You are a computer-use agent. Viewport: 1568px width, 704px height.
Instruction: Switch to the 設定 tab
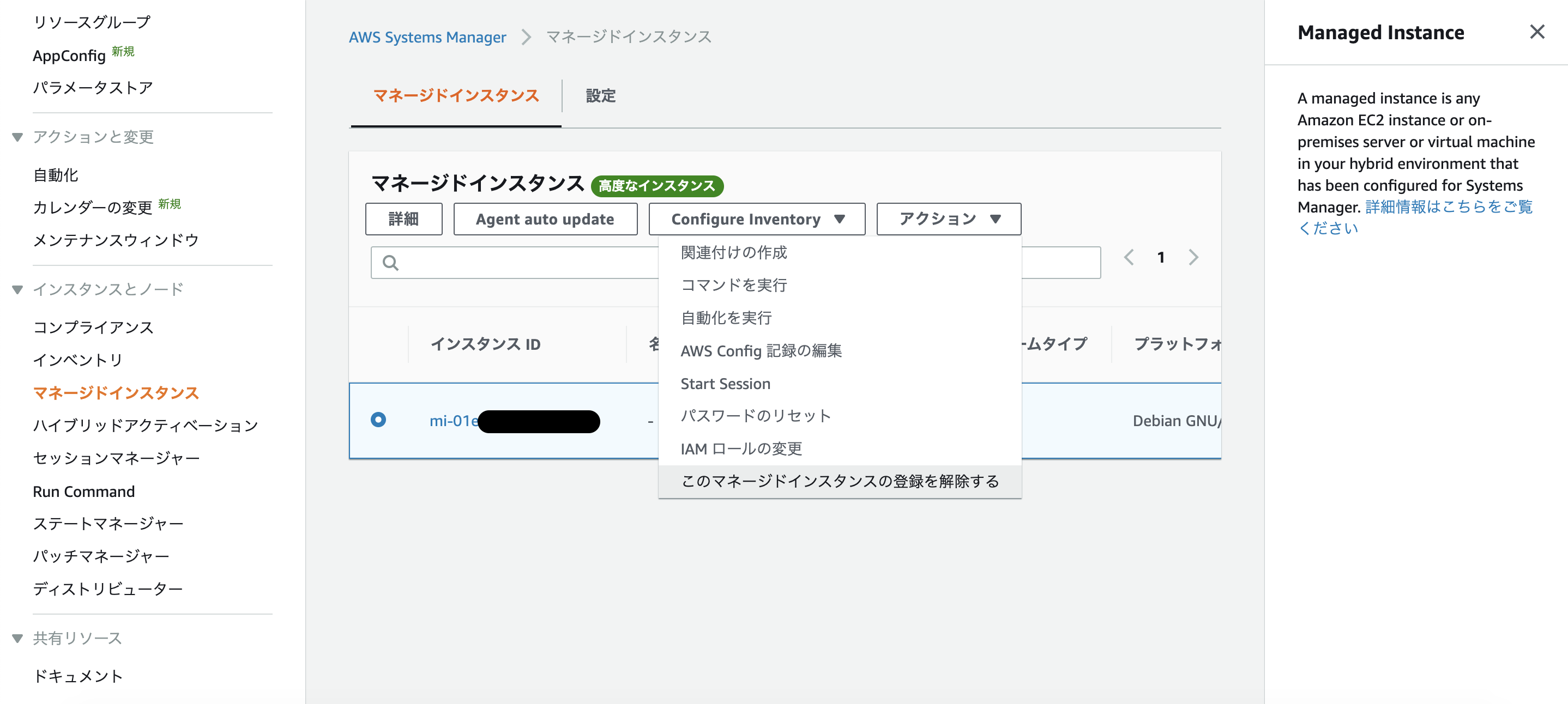point(600,96)
